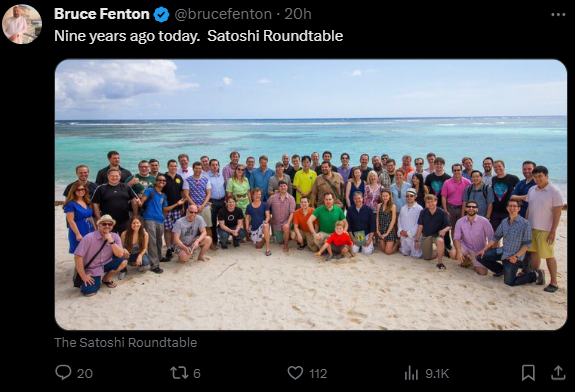Open the beach group photo

[311, 194]
